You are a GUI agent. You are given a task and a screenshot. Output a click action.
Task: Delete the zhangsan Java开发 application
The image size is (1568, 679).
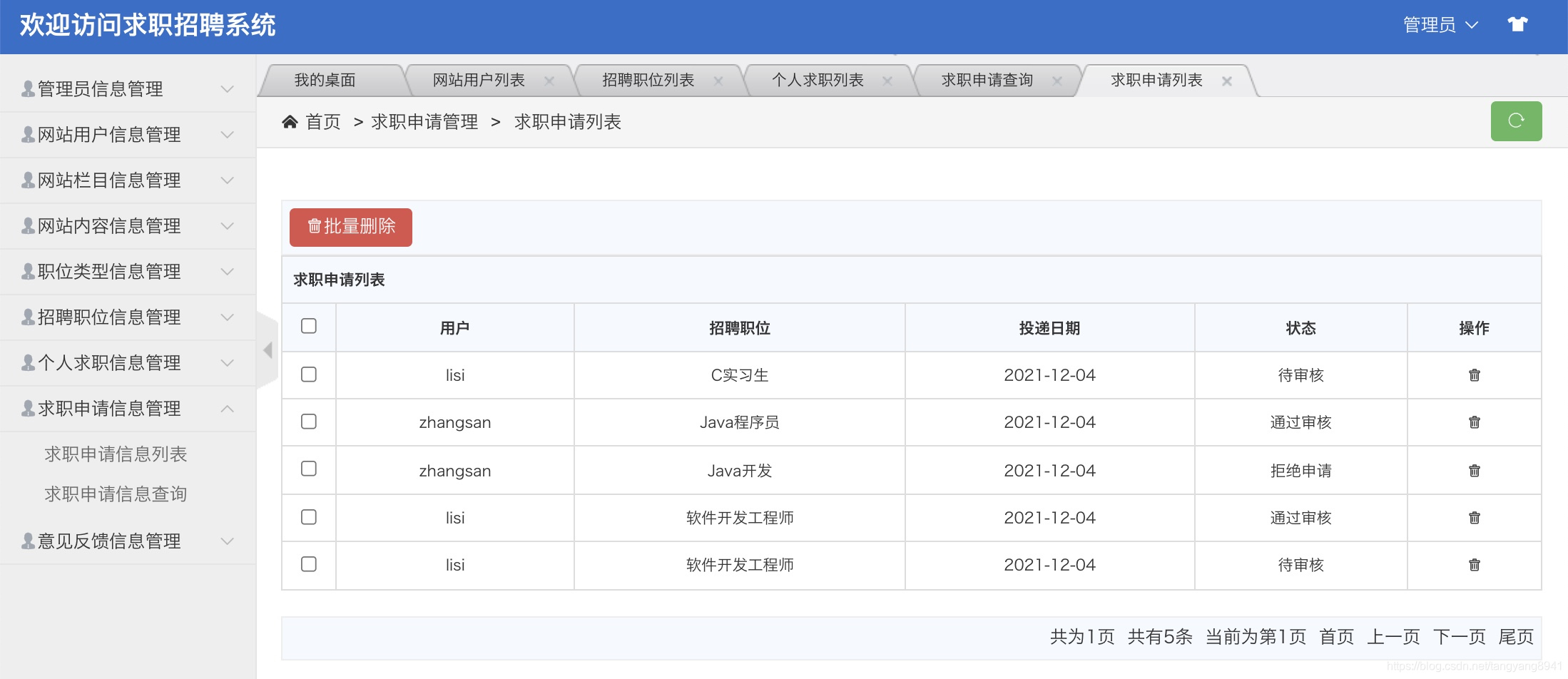1475,471
